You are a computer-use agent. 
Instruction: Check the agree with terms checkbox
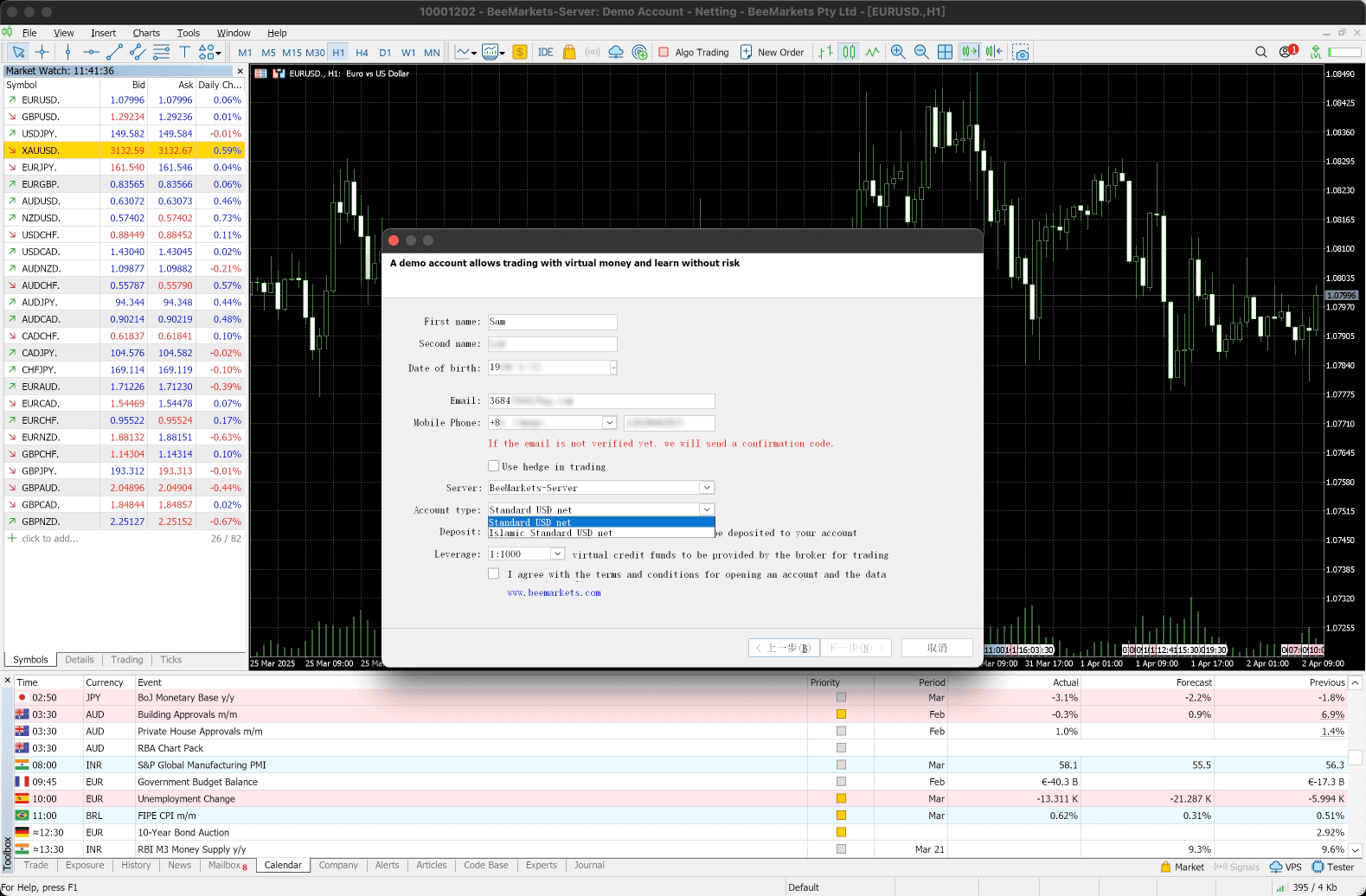coord(494,573)
